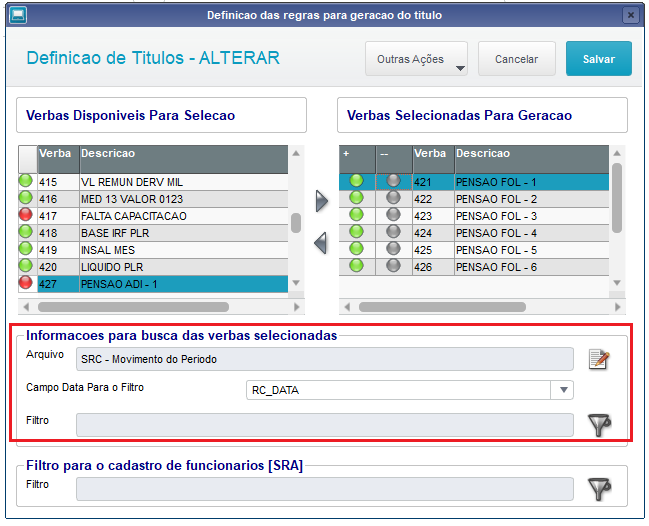This screenshot has width=649, height=526.
Task: Open the Arquivo edit notepad icon
Action: [x=599, y=359]
